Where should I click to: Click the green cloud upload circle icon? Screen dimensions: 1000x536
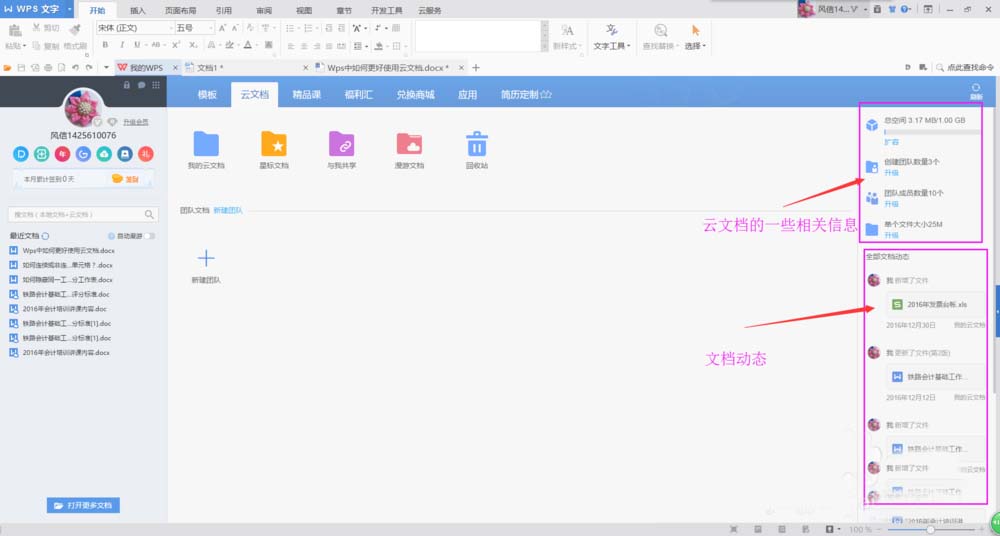104,154
